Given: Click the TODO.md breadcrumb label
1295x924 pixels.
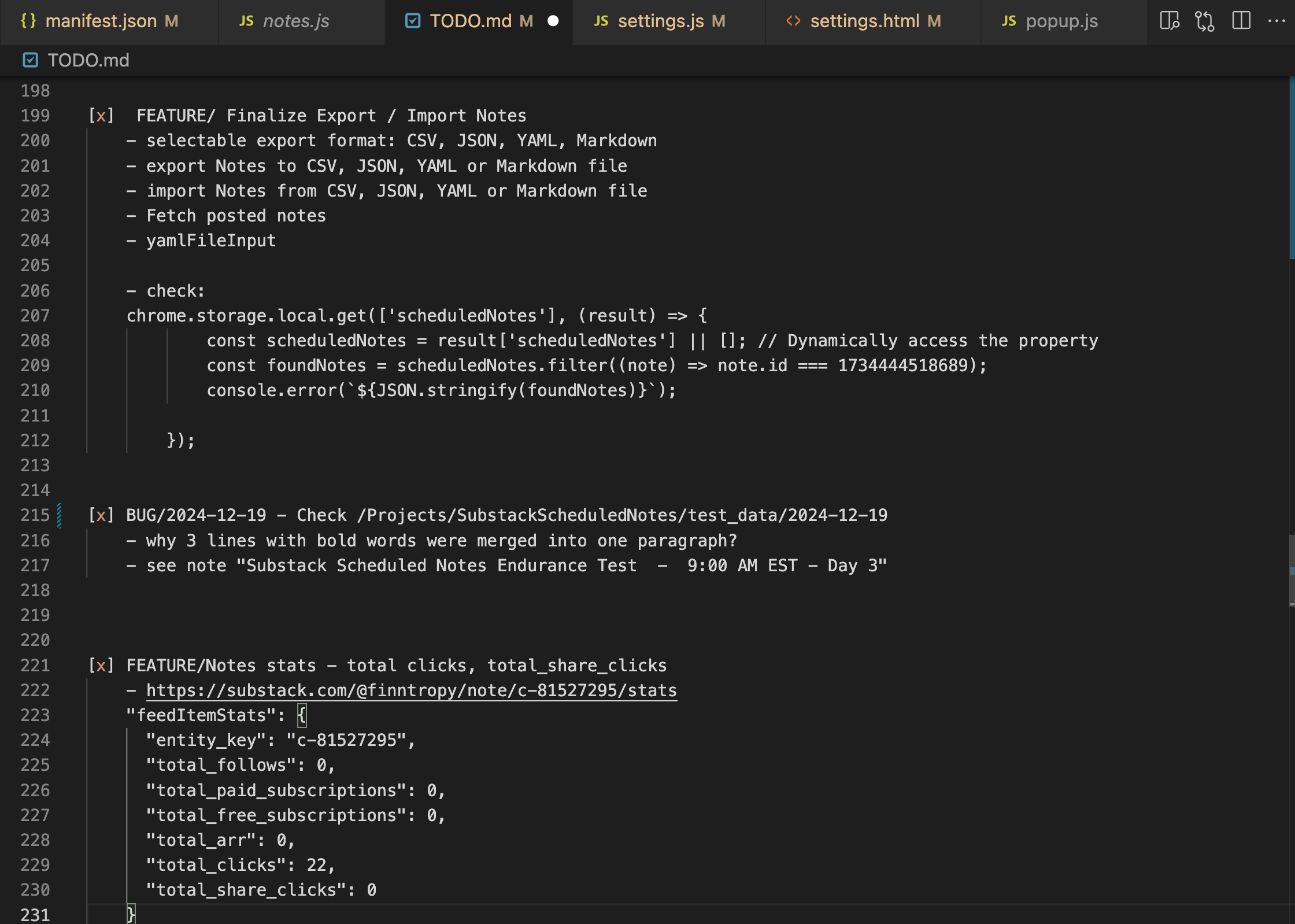Looking at the screenshot, I should pyautogui.click(x=88, y=60).
